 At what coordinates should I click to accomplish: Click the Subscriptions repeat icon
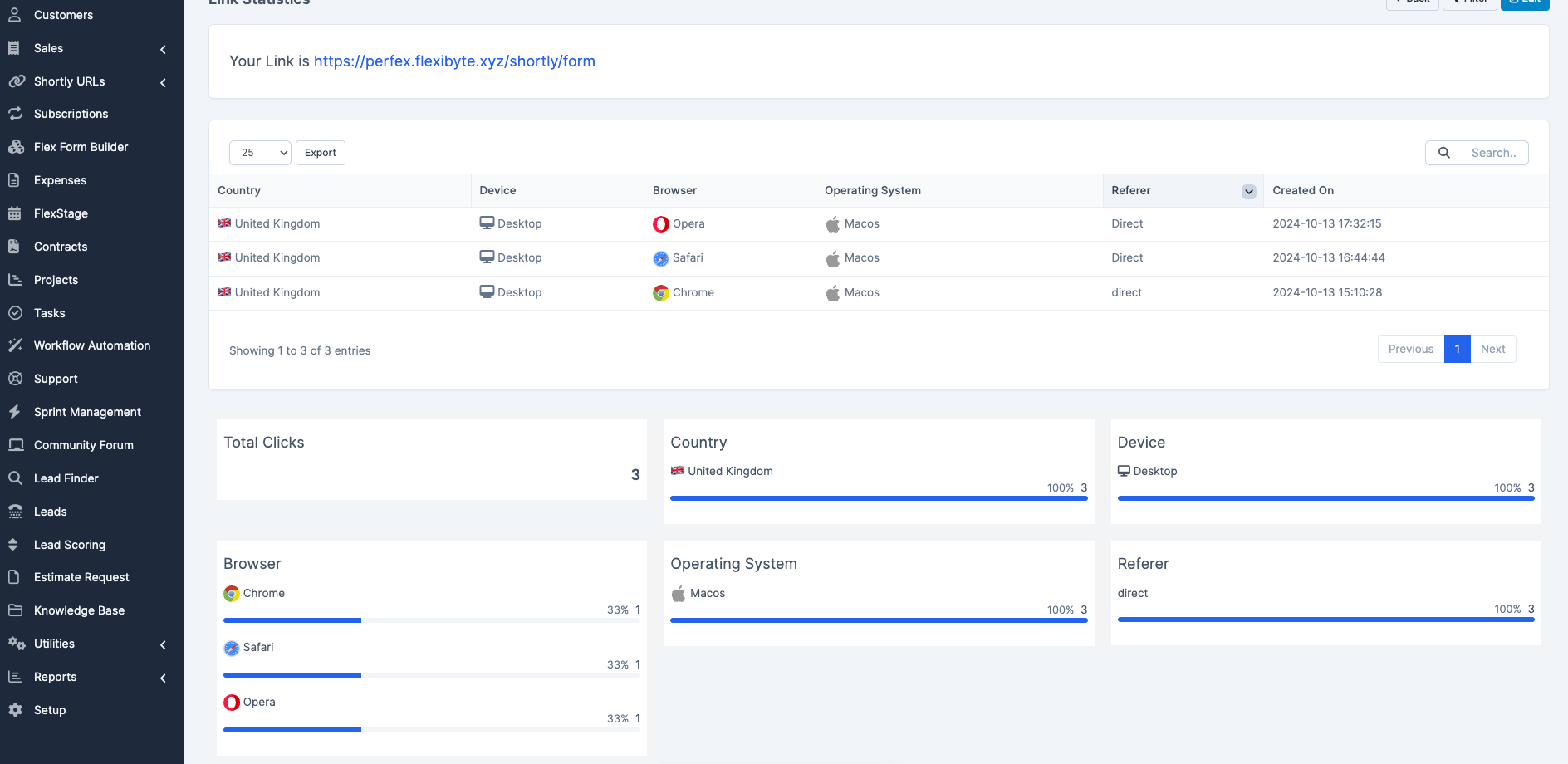click(x=15, y=114)
